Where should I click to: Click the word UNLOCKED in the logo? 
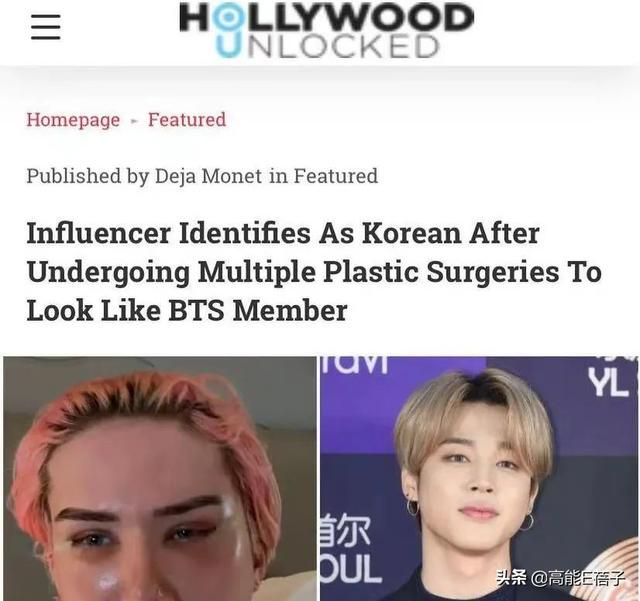pyautogui.click(x=328, y=46)
